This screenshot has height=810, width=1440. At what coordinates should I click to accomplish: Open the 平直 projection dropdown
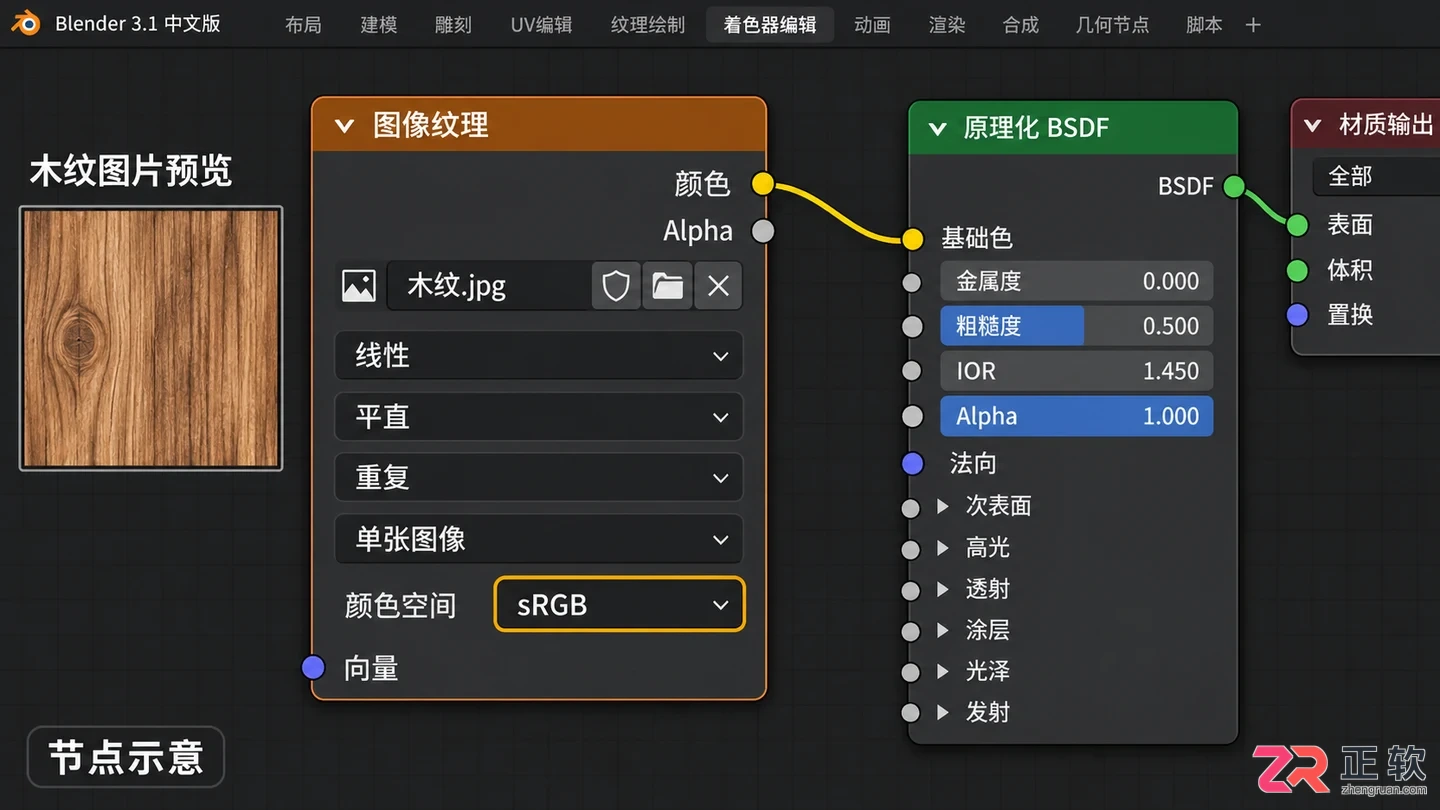click(x=539, y=417)
